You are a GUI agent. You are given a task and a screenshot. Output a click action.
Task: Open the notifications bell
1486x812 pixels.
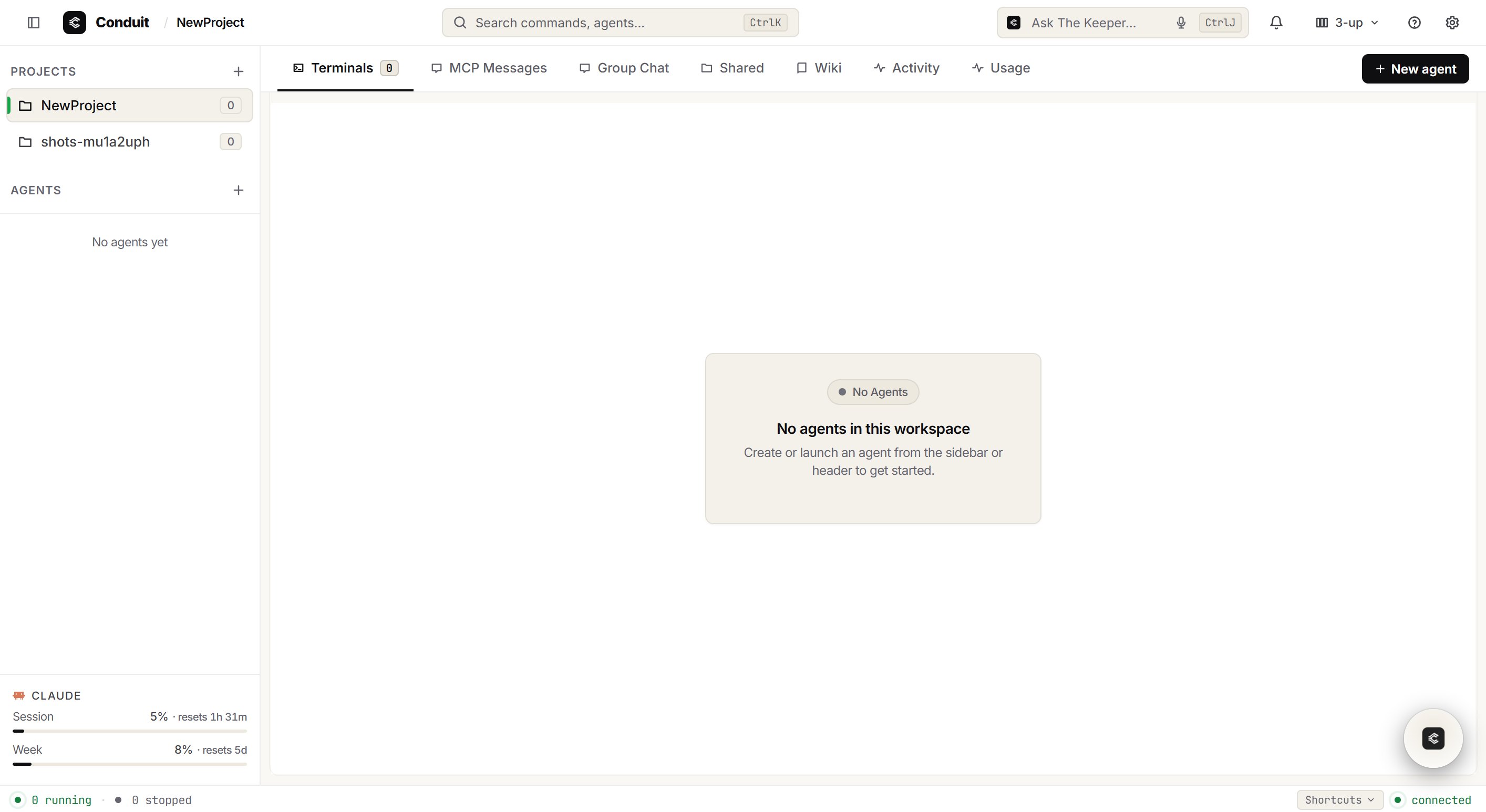[1276, 23]
